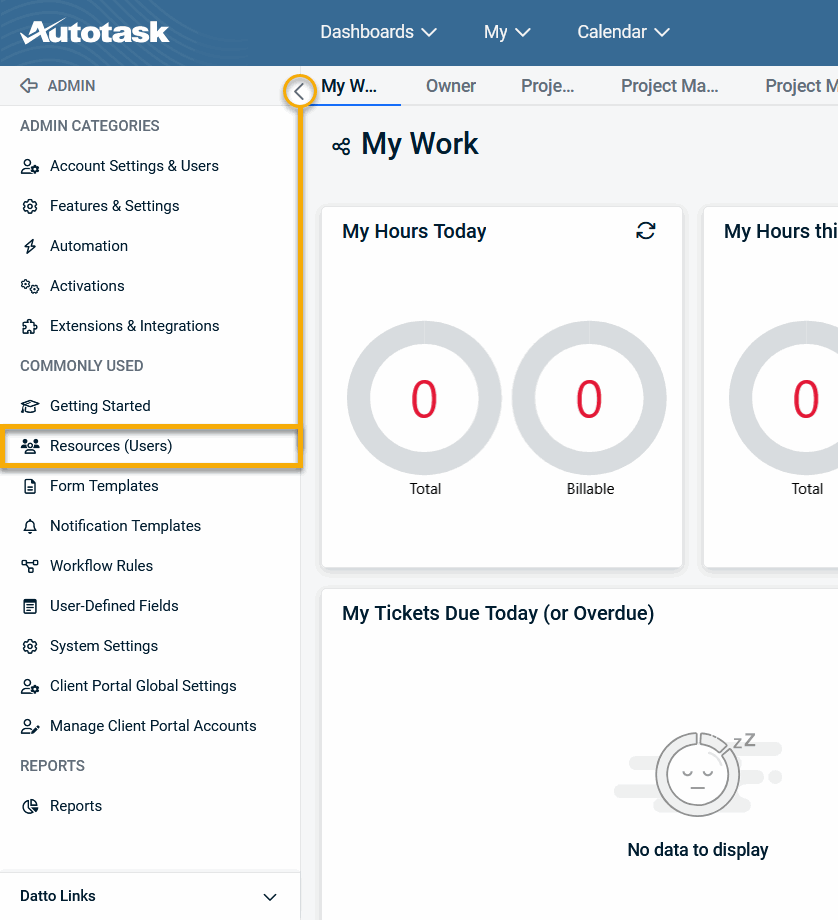The image size is (838, 920).
Task: Open the Calendar dropdown menu
Action: [623, 32]
